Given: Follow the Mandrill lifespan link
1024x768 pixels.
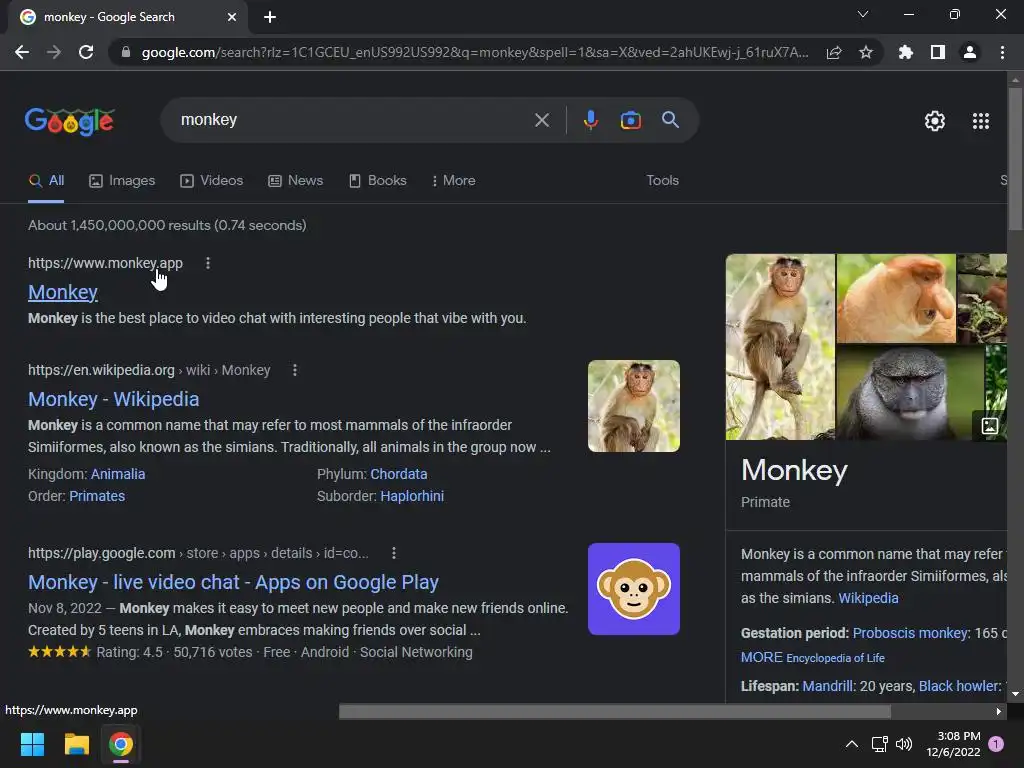Looking at the screenshot, I should (x=827, y=686).
